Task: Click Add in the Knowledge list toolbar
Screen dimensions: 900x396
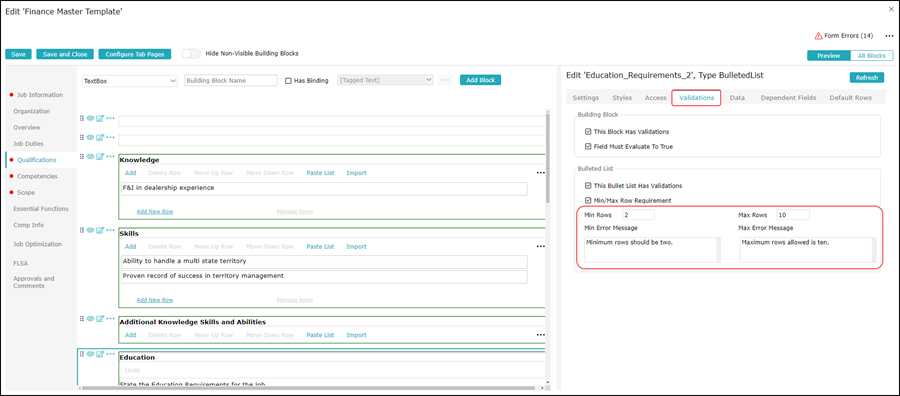Action: 130,173
